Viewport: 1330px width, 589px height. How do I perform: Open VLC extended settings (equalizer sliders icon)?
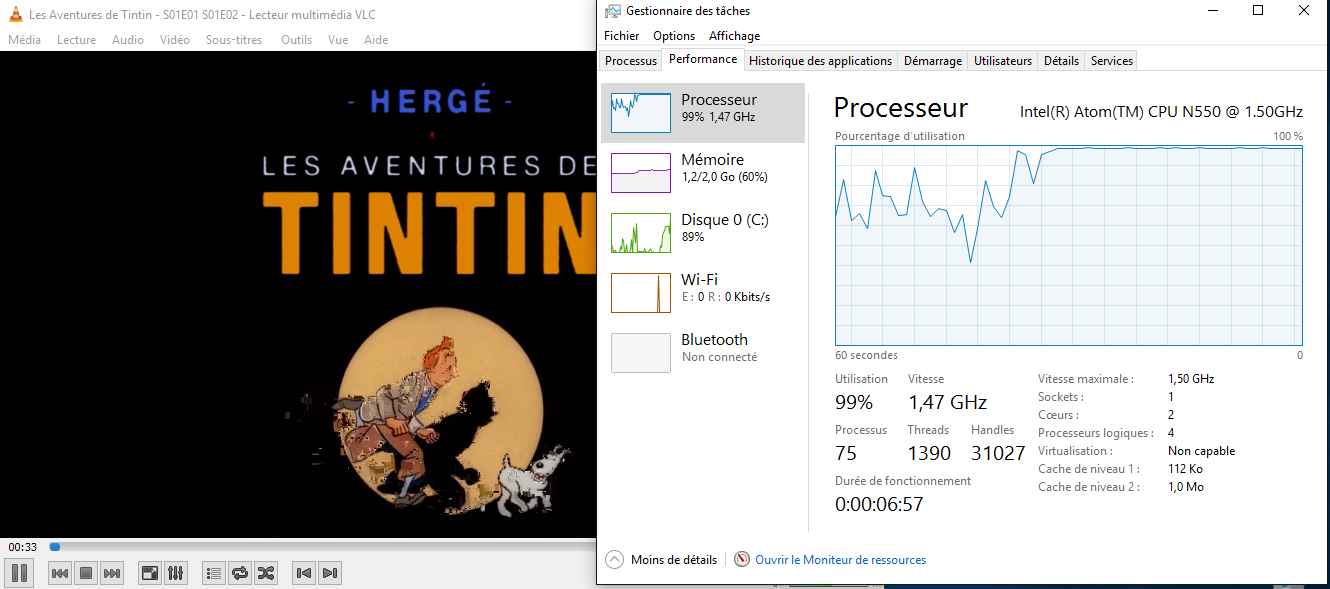tap(175, 573)
